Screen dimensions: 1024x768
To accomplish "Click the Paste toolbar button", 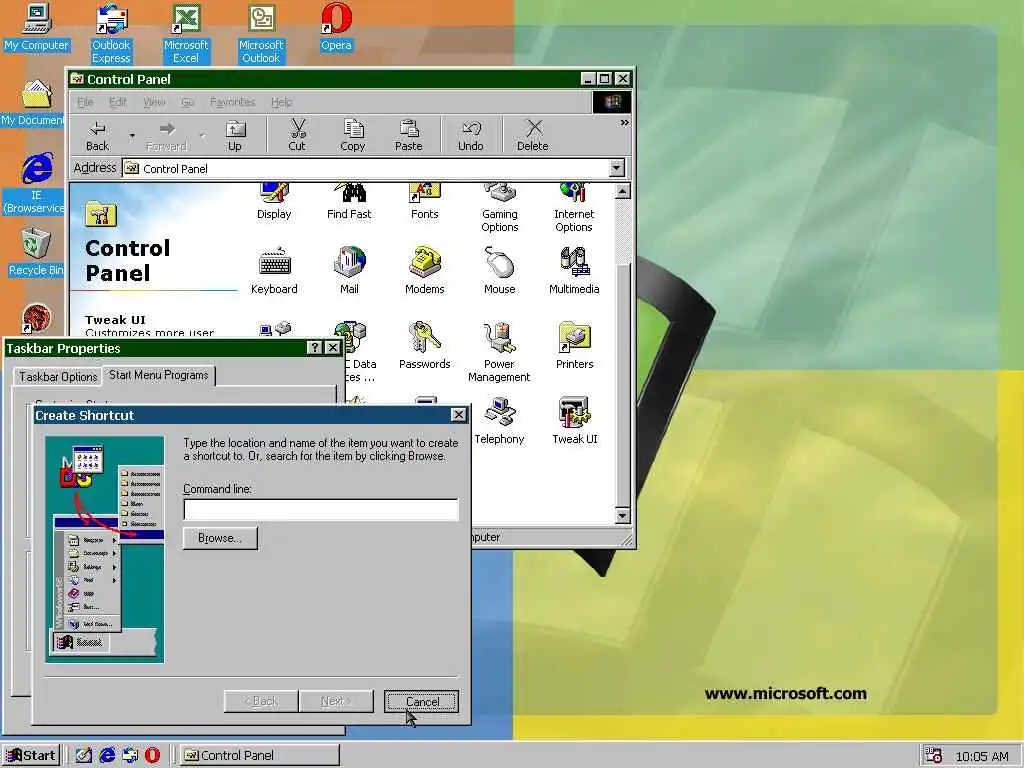I will tap(409, 136).
